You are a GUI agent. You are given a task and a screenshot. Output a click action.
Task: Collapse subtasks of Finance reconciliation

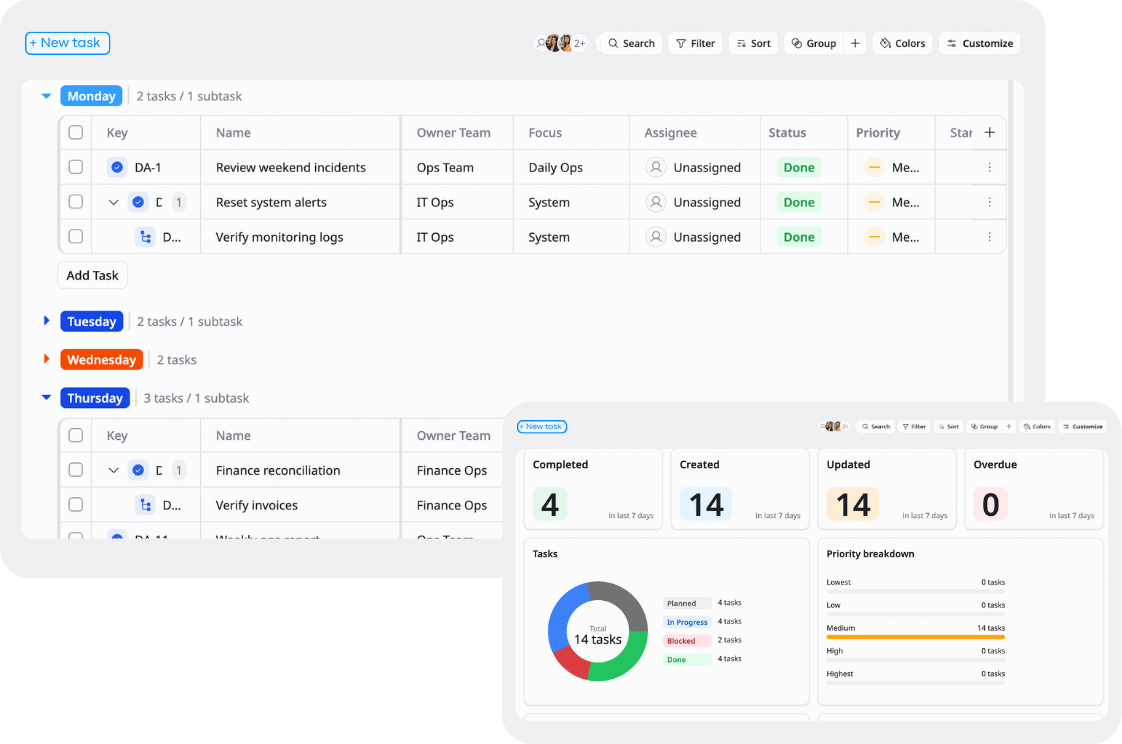click(x=113, y=470)
